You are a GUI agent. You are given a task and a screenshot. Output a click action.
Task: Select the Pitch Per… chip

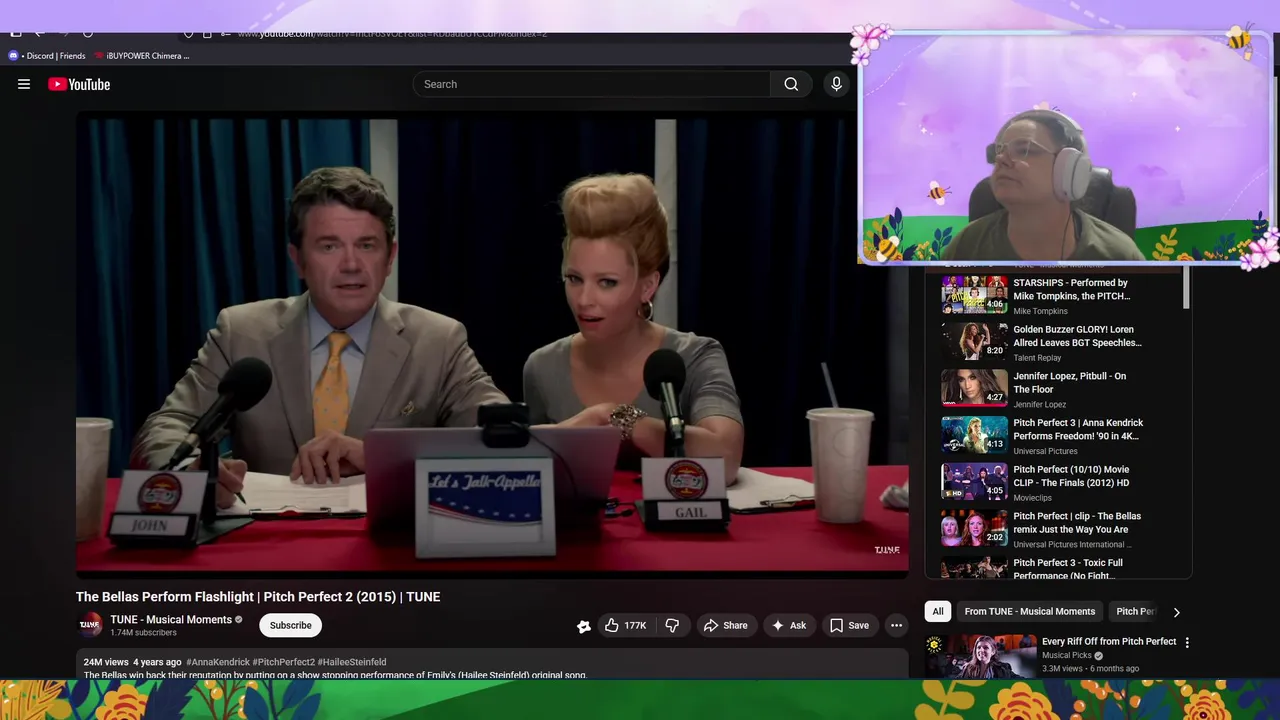tap(1135, 611)
